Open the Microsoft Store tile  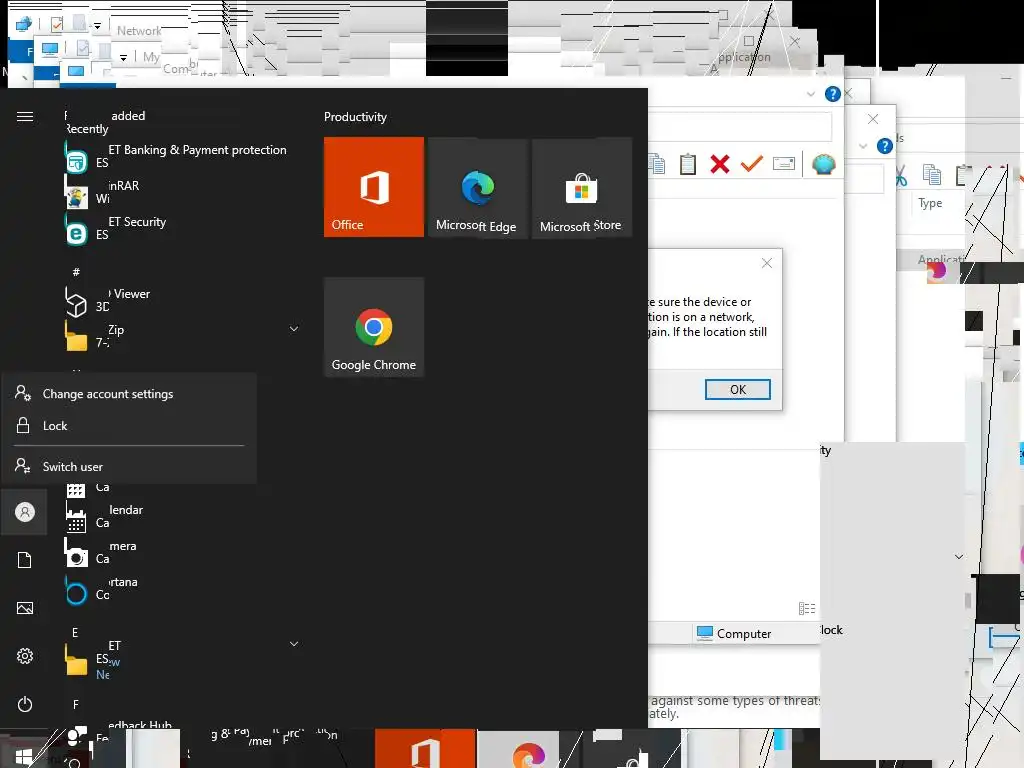click(581, 187)
